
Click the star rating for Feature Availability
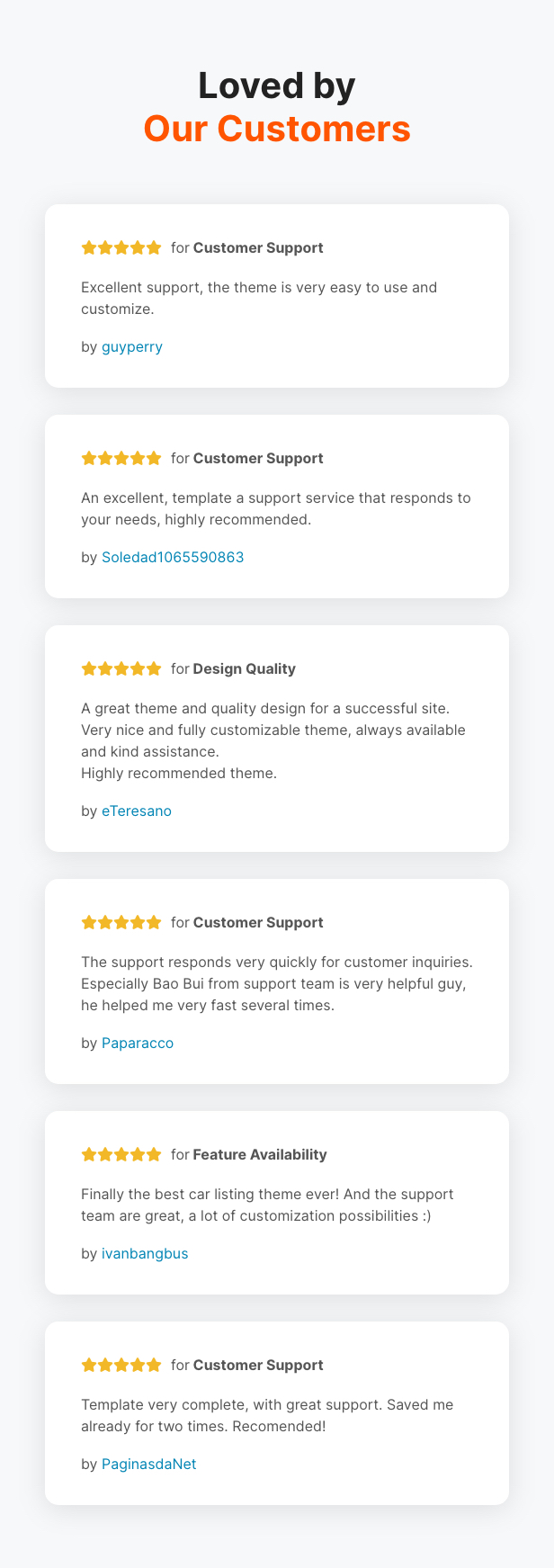121,1154
